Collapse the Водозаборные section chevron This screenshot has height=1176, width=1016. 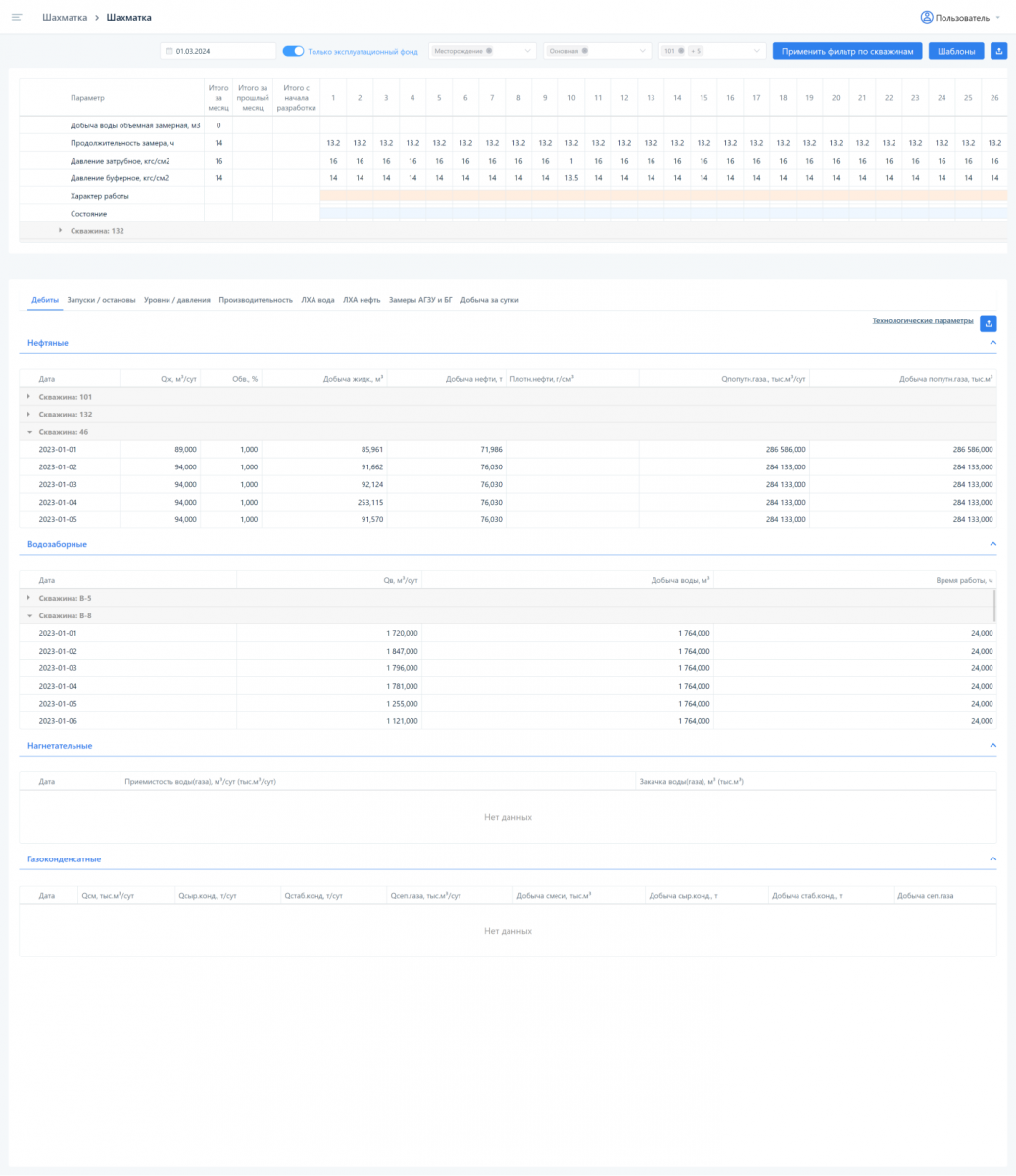992,544
